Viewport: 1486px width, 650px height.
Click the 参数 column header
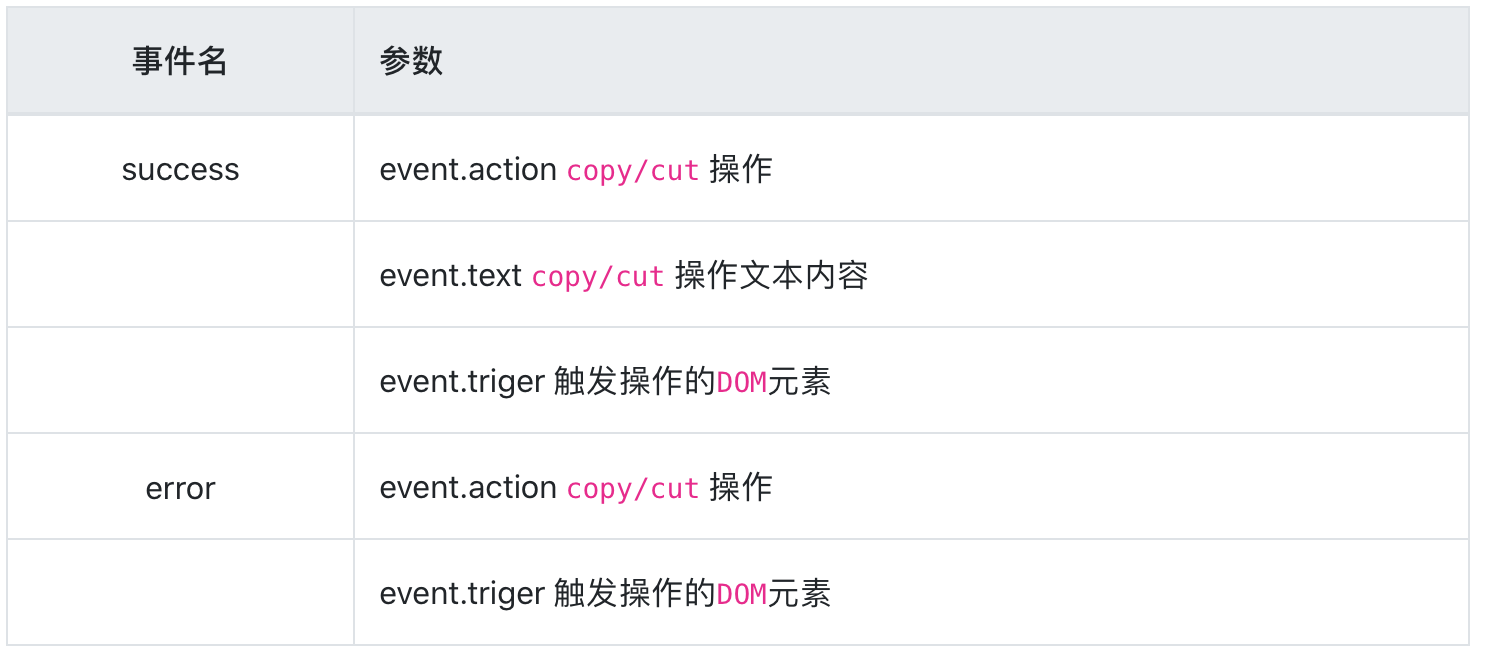[x=411, y=62]
